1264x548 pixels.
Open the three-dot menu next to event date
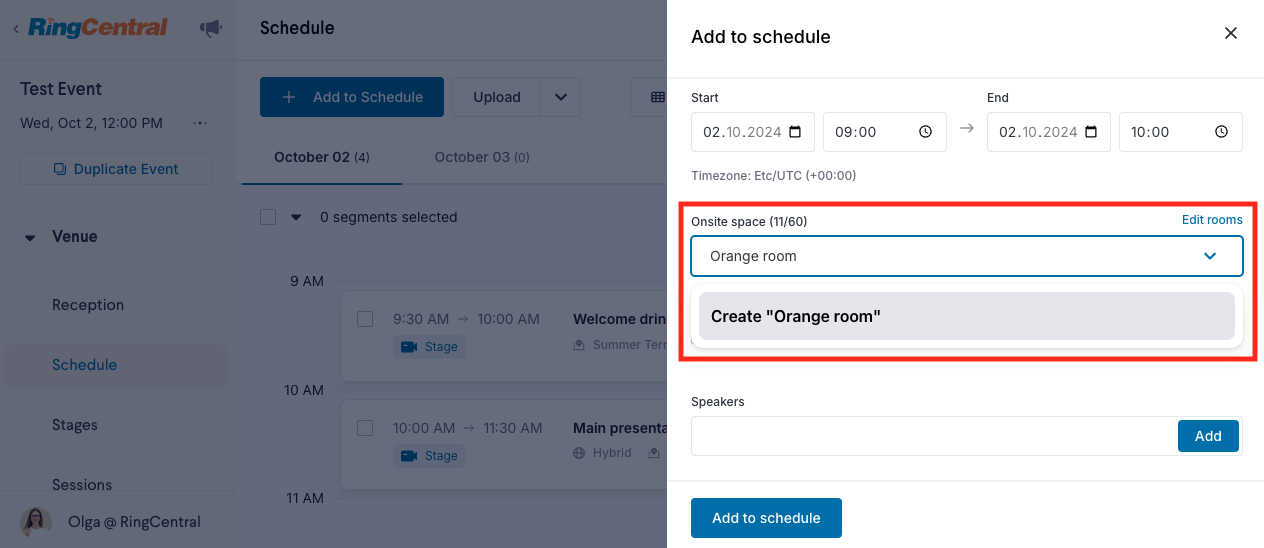[200, 123]
